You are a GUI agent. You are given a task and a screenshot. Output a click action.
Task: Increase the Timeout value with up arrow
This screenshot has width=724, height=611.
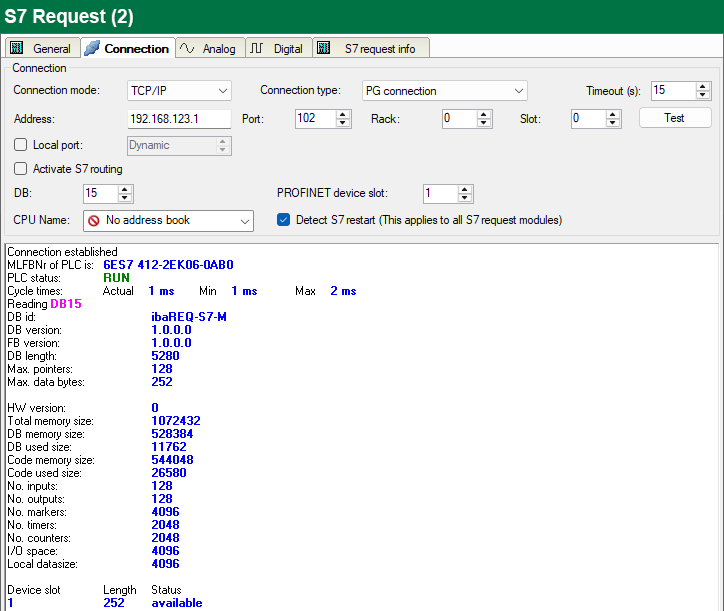(x=704, y=86)
